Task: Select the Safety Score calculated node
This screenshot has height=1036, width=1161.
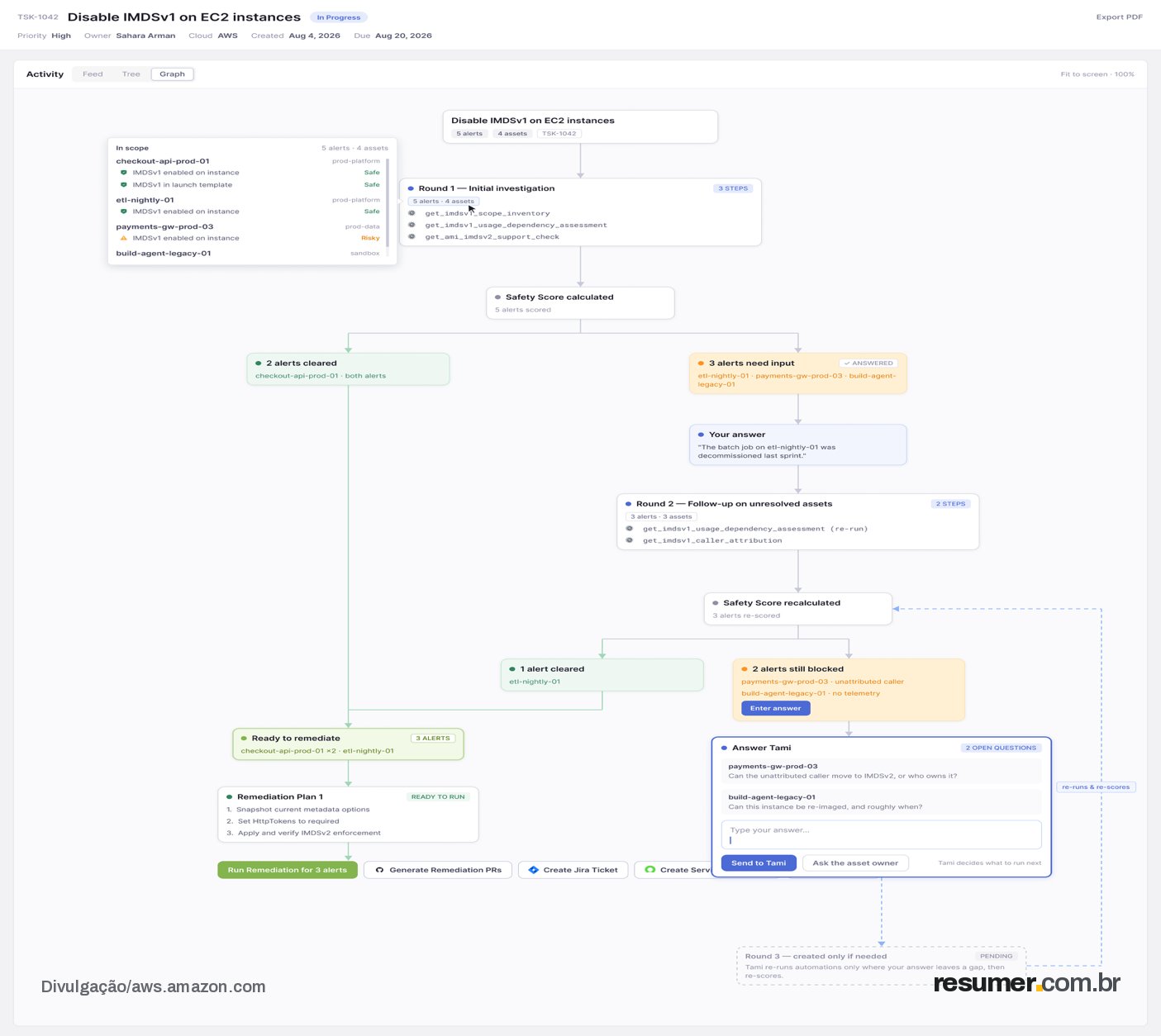Action: [x=580, y=302]
